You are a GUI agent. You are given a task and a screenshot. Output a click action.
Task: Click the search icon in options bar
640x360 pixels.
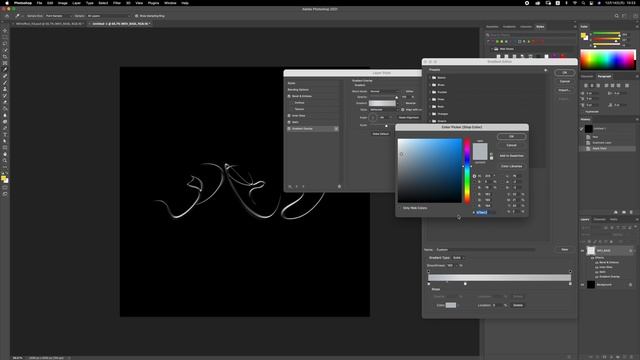click(x=616, y=16)
